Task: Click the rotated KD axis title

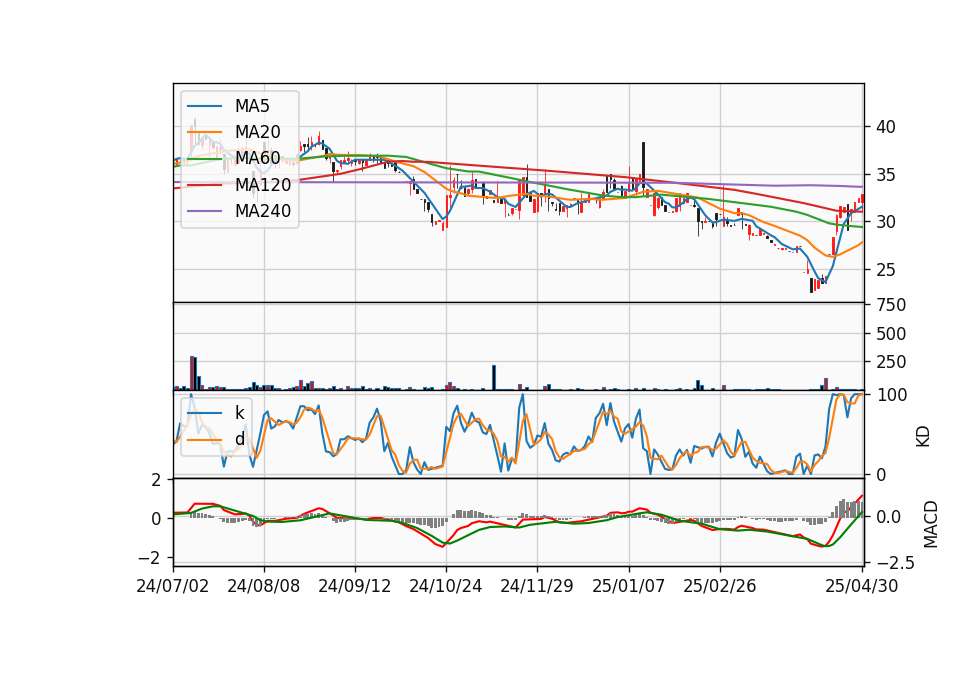Action: coord(923,437)
